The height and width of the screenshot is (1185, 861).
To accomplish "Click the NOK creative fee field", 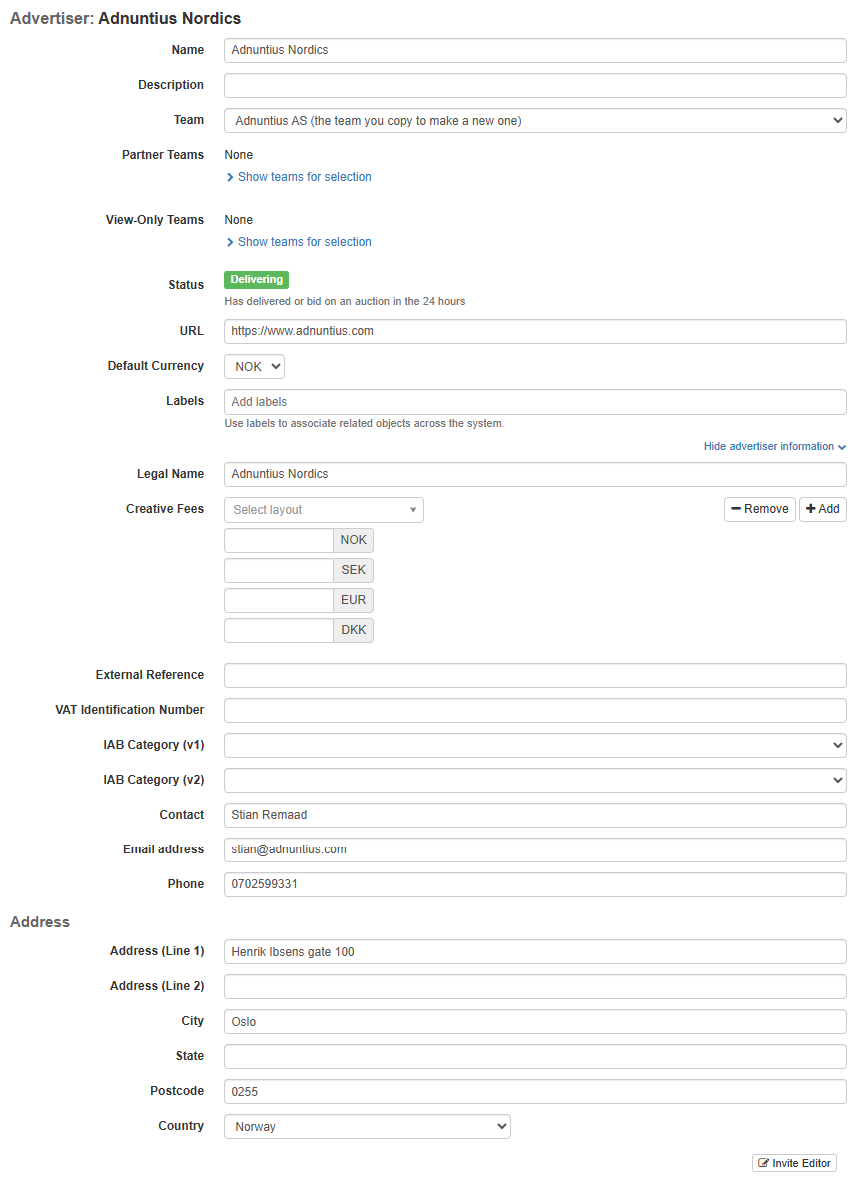I will [x=279, y=541].
